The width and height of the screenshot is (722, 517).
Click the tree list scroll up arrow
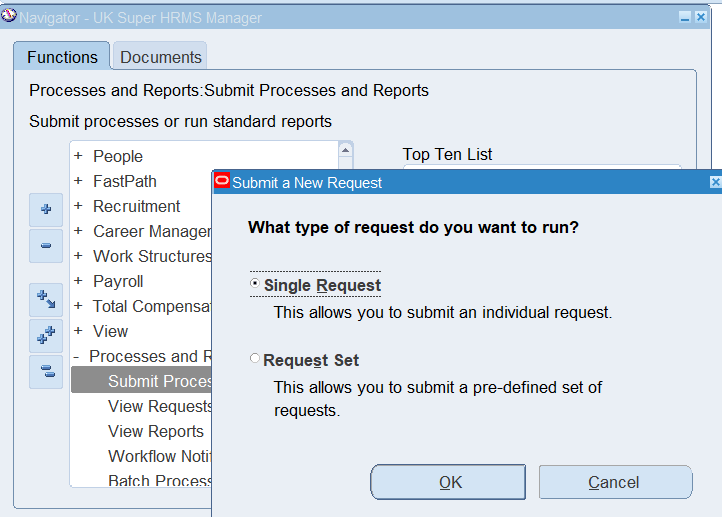[345, 150]
